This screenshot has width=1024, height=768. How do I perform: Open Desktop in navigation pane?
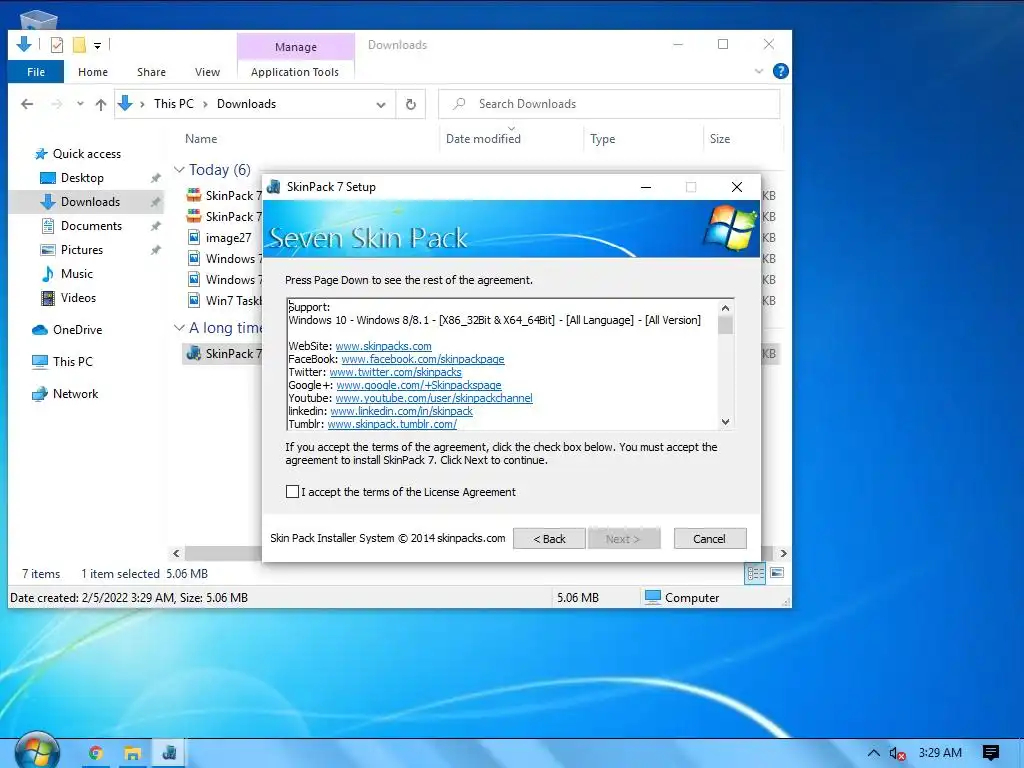pos(82,178)
